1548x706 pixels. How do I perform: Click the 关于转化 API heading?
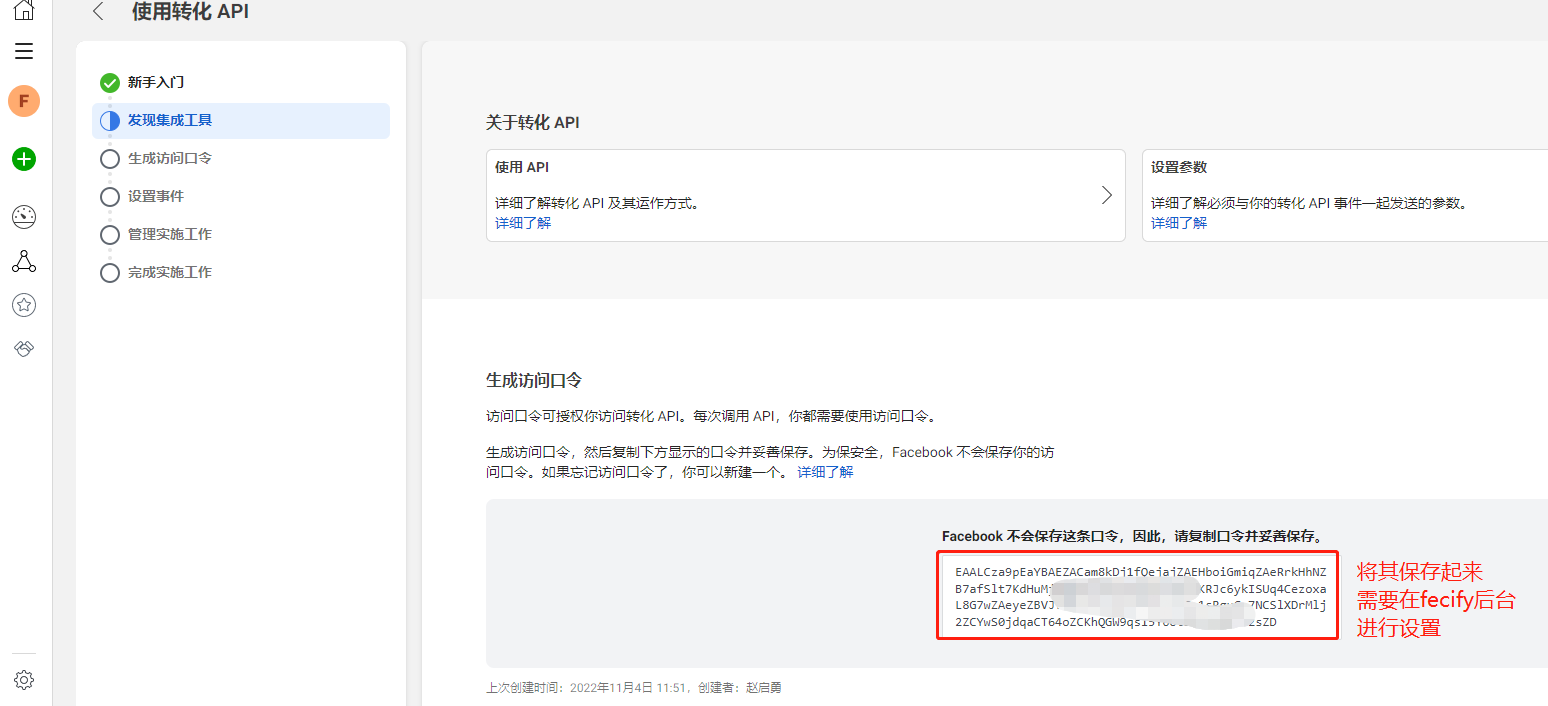pyautogui.click(x=533, y=122)
